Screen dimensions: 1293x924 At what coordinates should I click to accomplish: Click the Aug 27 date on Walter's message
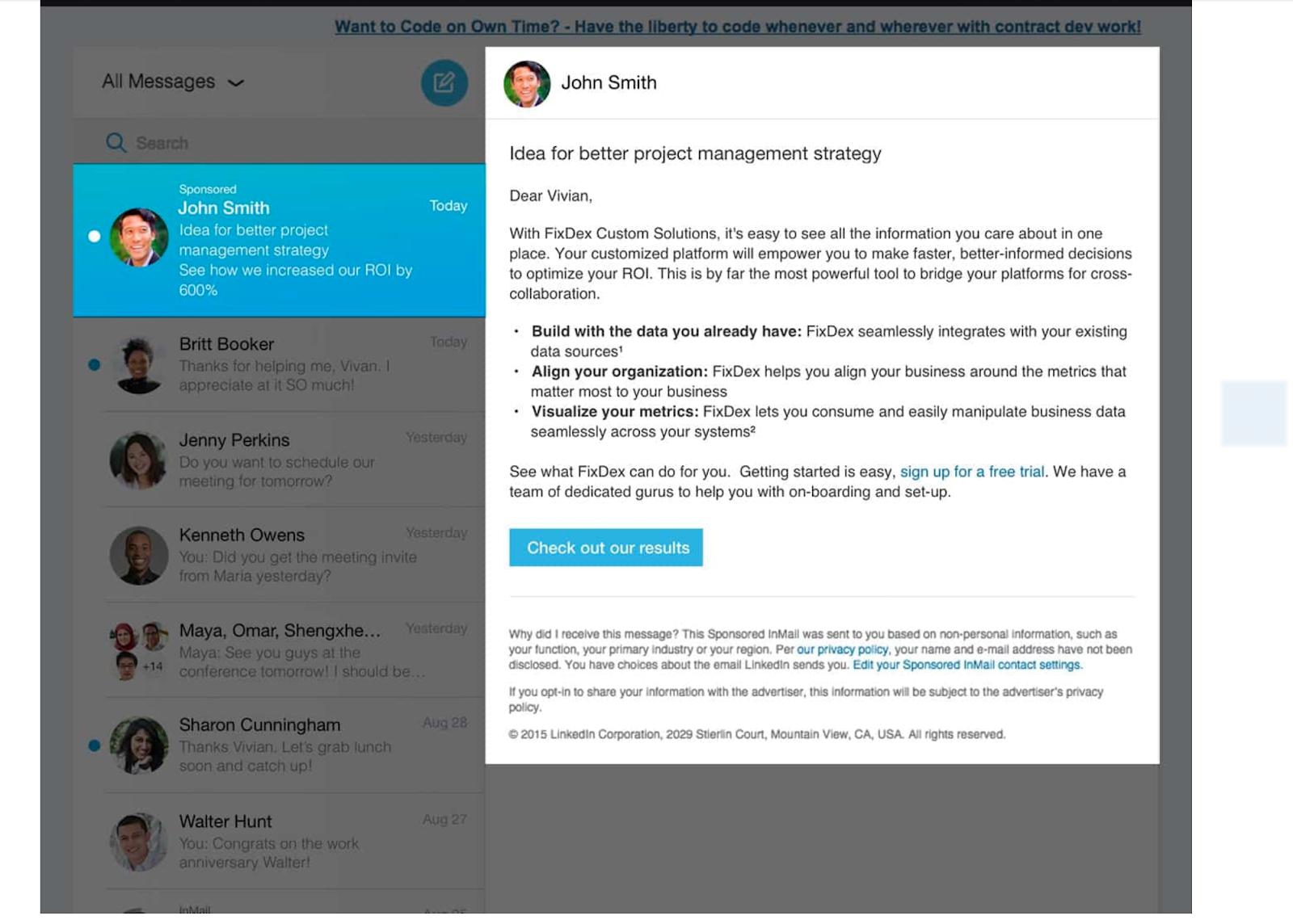(444, 819)
